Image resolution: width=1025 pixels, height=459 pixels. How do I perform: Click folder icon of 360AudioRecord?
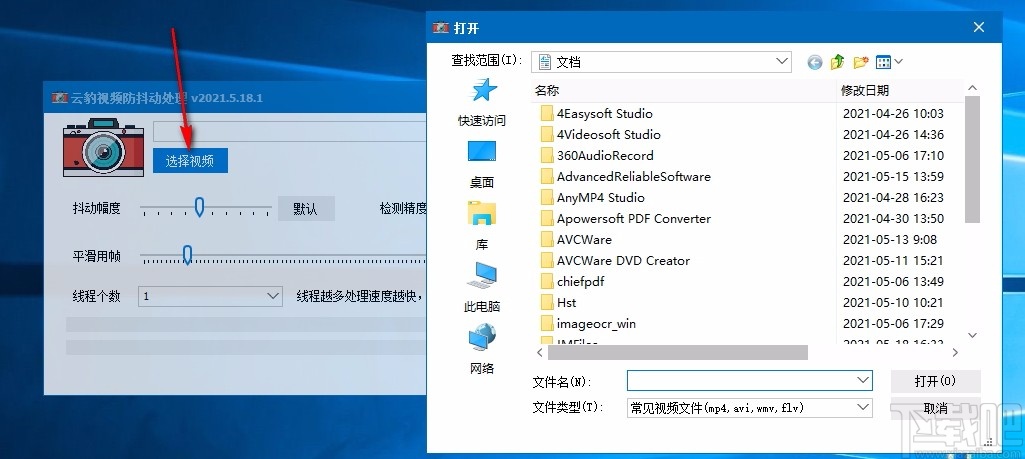(x=546, y=156)
